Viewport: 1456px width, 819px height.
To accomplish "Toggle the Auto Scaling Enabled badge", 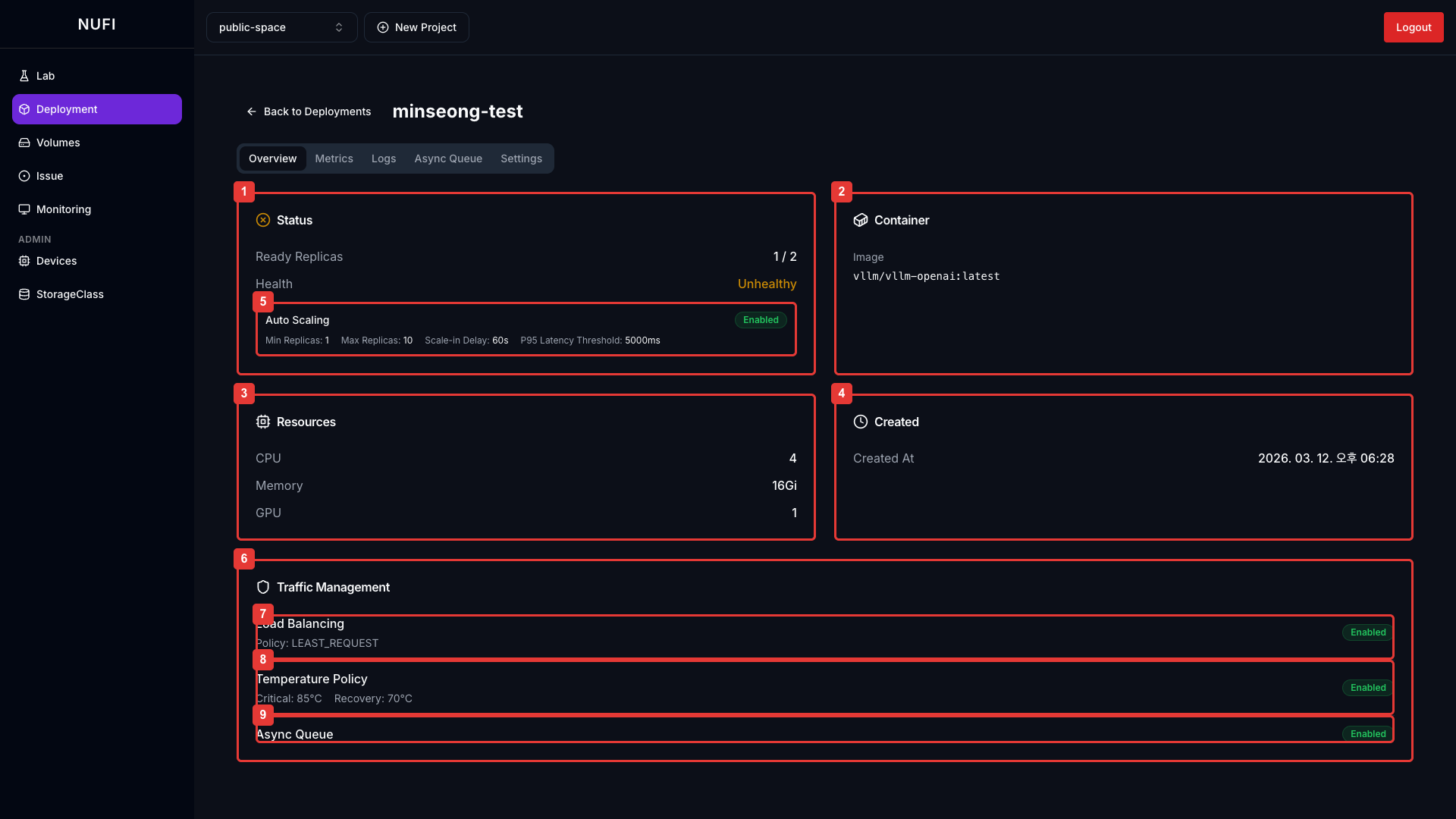I will pyautogui.click(x=760, y=319).
